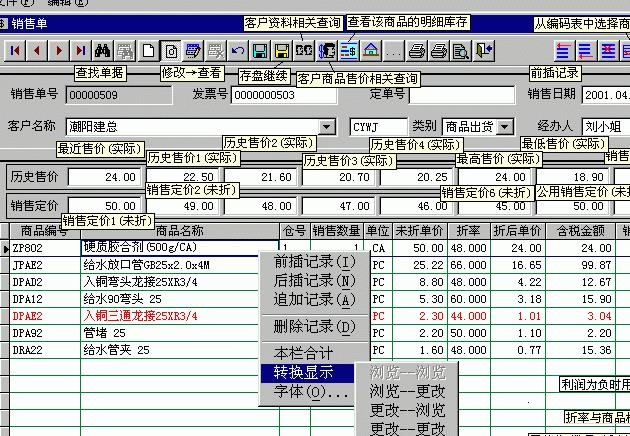This screenshot has height=436, width=630.
Task: Go to first record toolbar arrow
Action: 15,51
